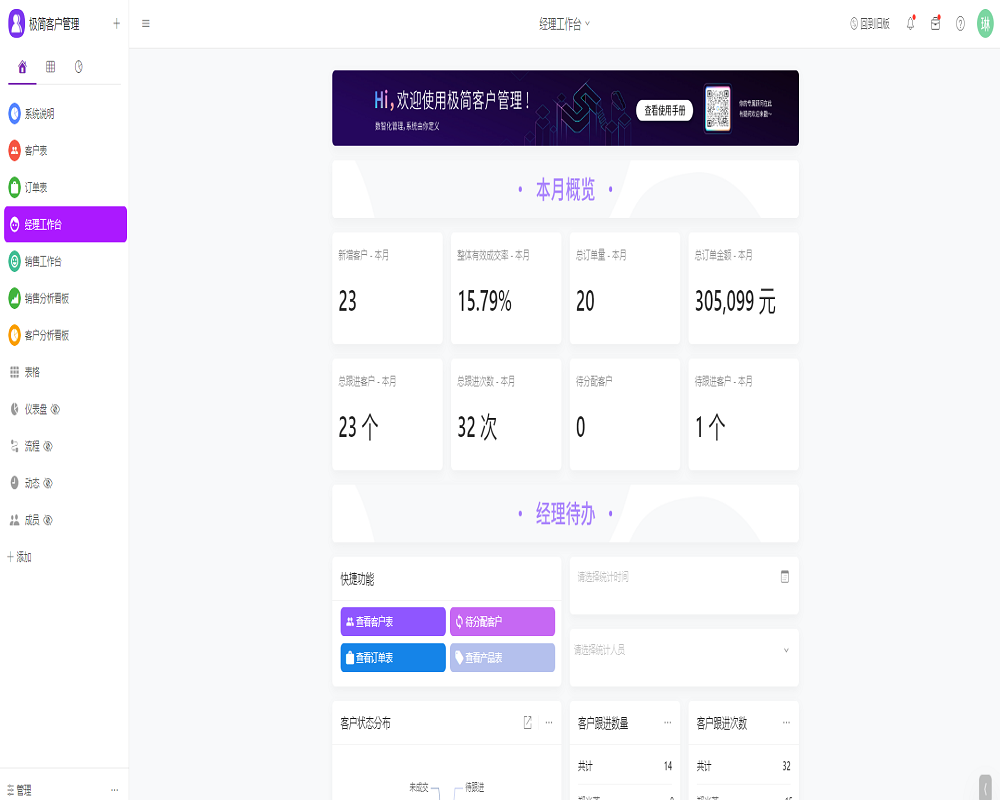Open the 请选择统计时间 date picker field
This screenshot has width=1000, height=800.
(x=684, y=576)
